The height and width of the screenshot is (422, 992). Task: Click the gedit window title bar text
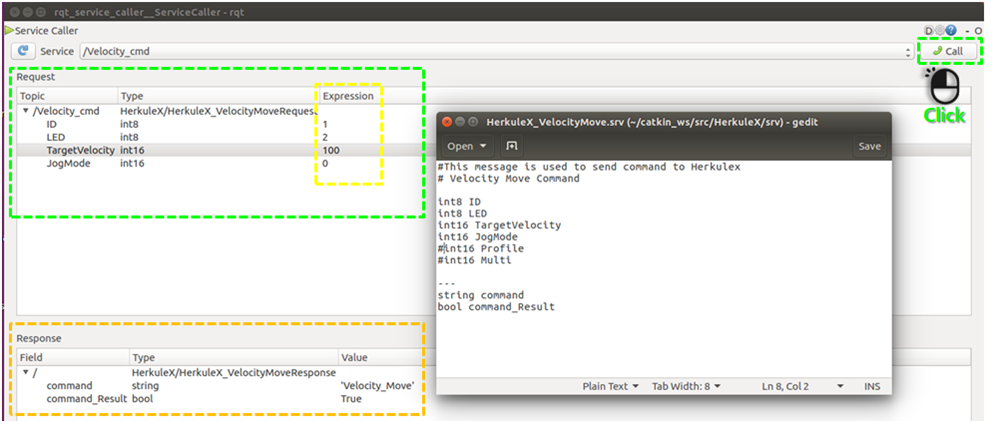point(652,122)
